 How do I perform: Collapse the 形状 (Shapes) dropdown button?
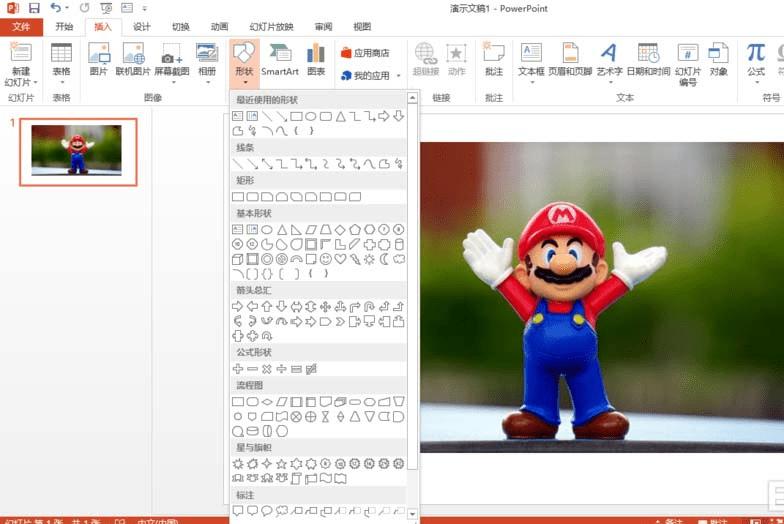pos(244,60)
